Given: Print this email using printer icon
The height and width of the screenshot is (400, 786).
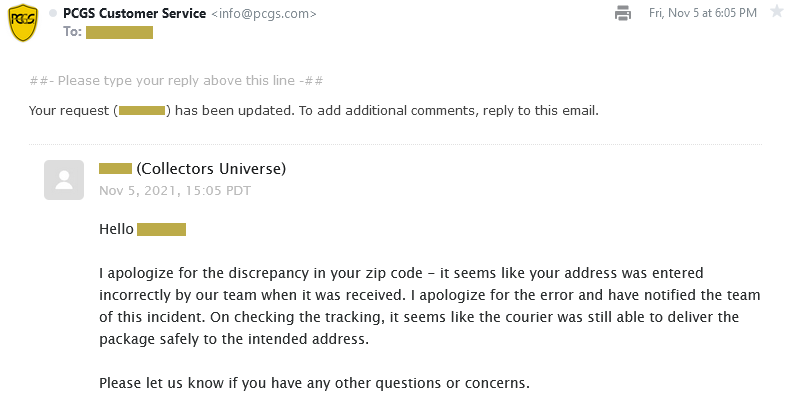Looking at the screenshot, I should point(623,13).
